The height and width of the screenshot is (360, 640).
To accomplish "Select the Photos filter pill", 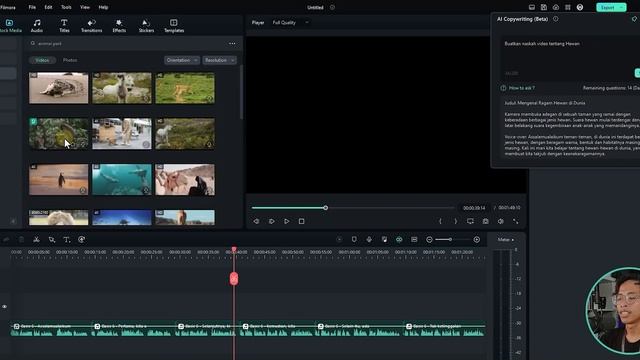I will click(x=70, y=60).
